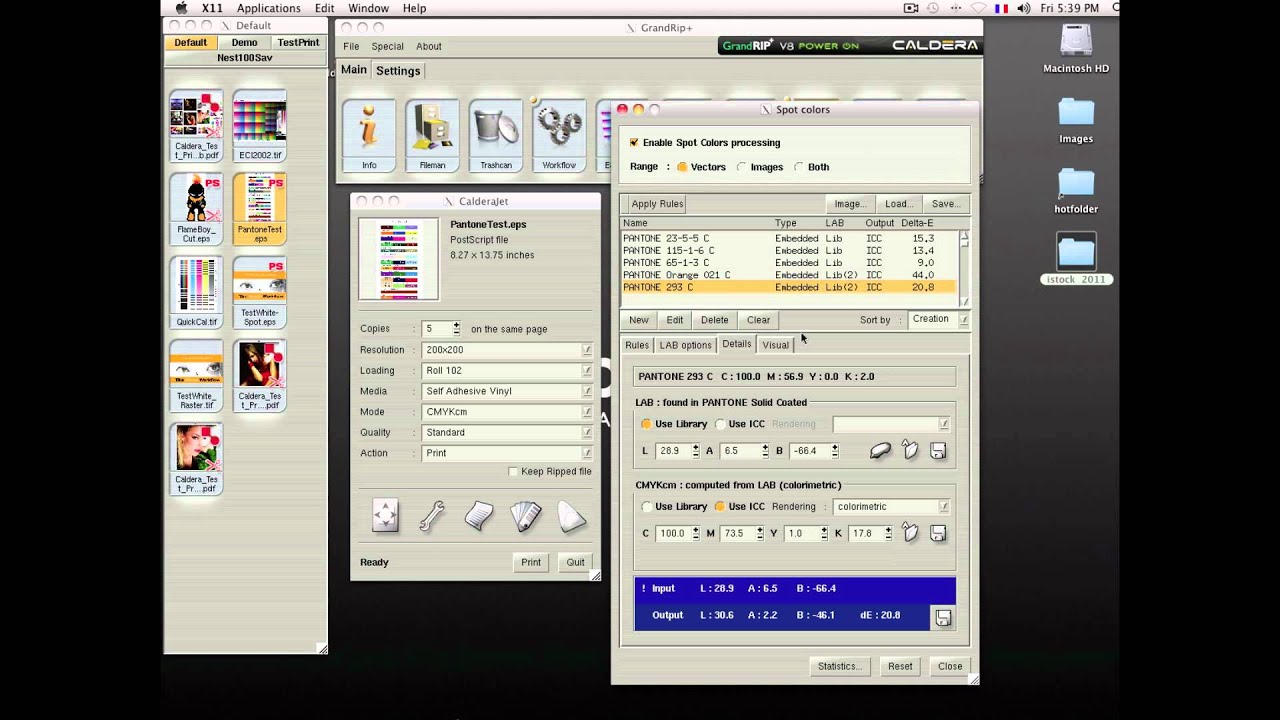The image size is (1280, 720).
Task: Click the Reset button
Action: (900, 666)
